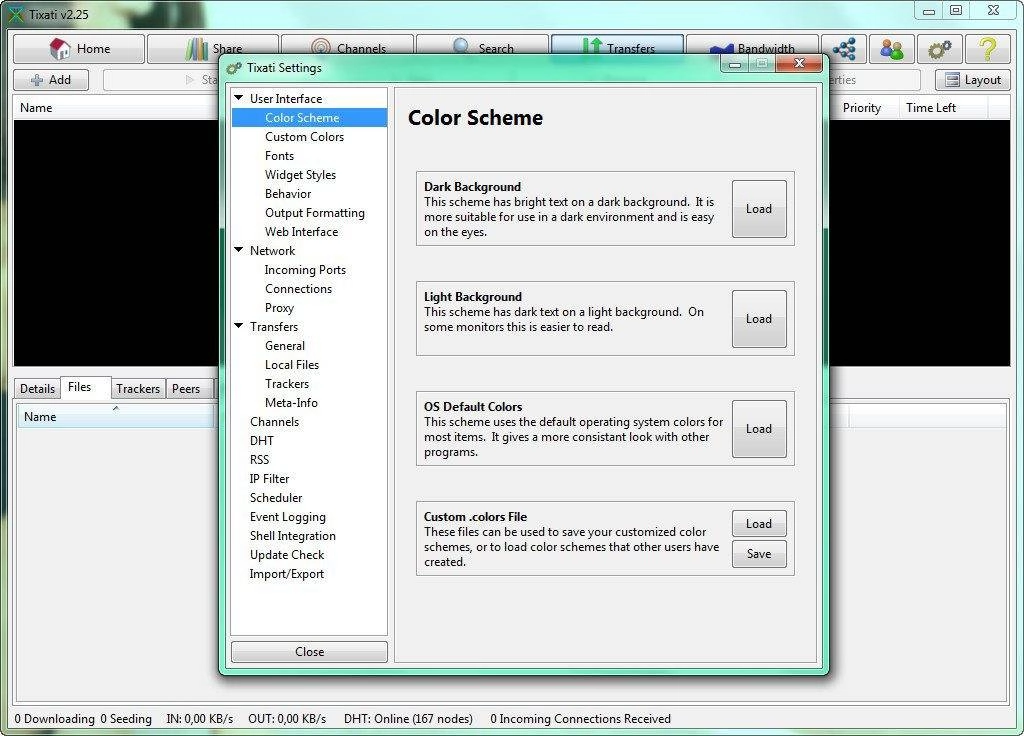Image resolution: width=1024 pixels, height=736 pixels.
Task: Open the Share view in the Tixati toolbar
Action: coord(213,49)
